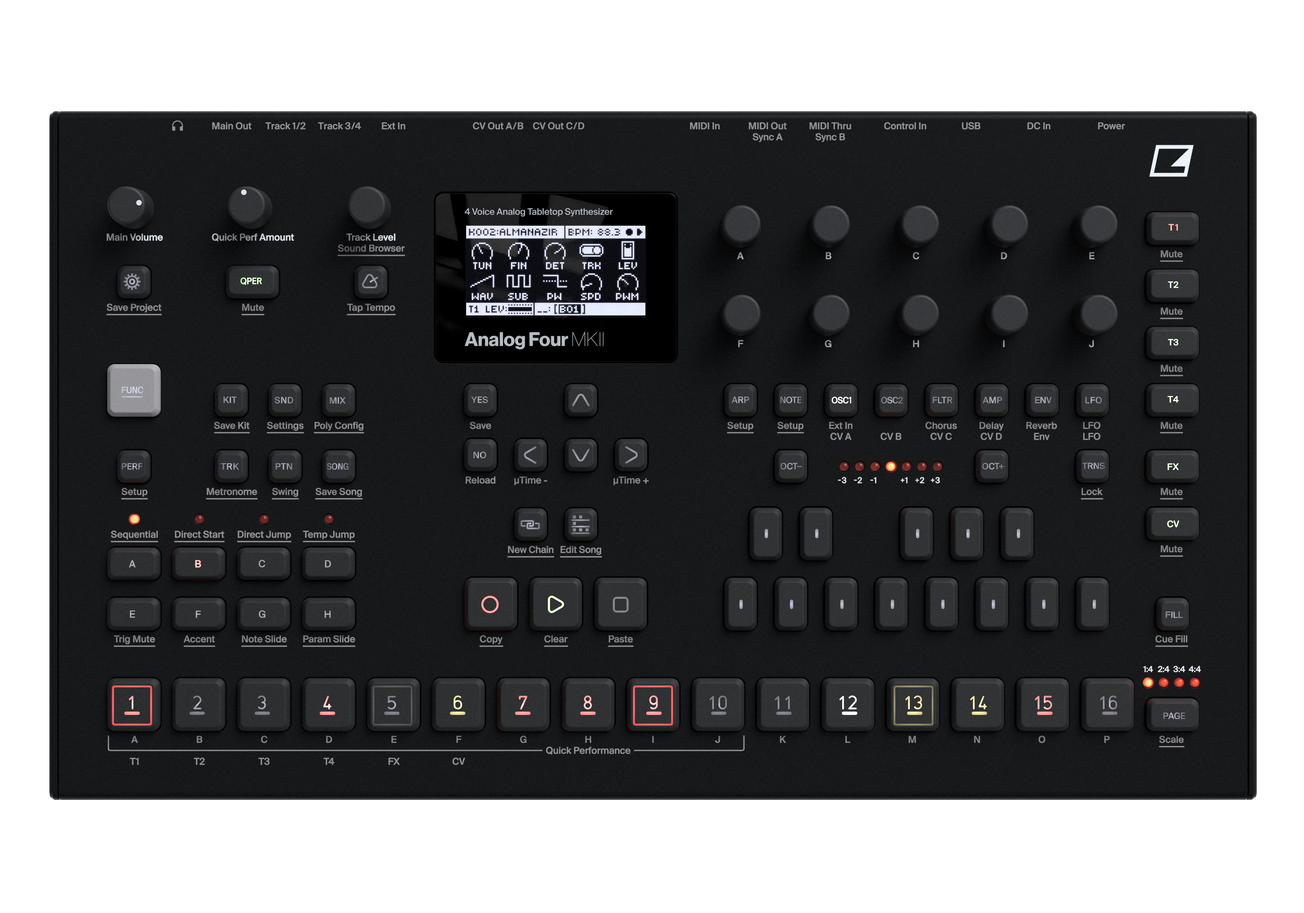Click the PAGE scale button
This screenshot has height=913, width=1304.
[1172, 715]
